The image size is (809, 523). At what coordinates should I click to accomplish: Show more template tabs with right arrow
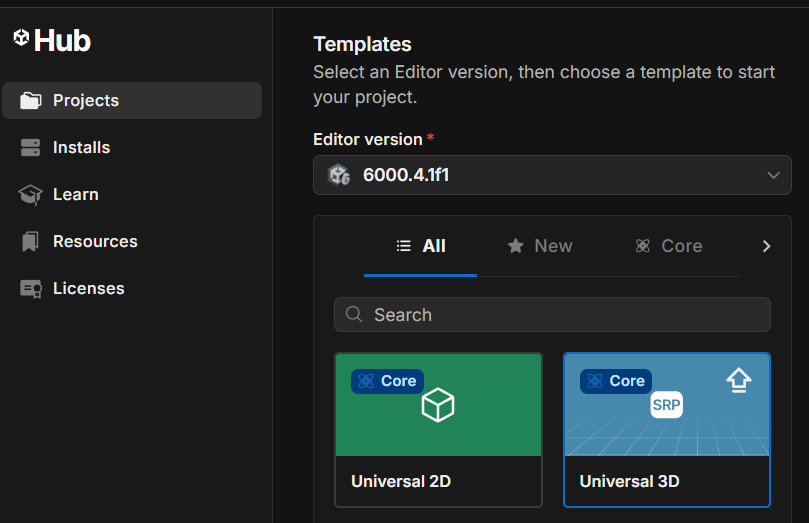(x=766, y=247)
